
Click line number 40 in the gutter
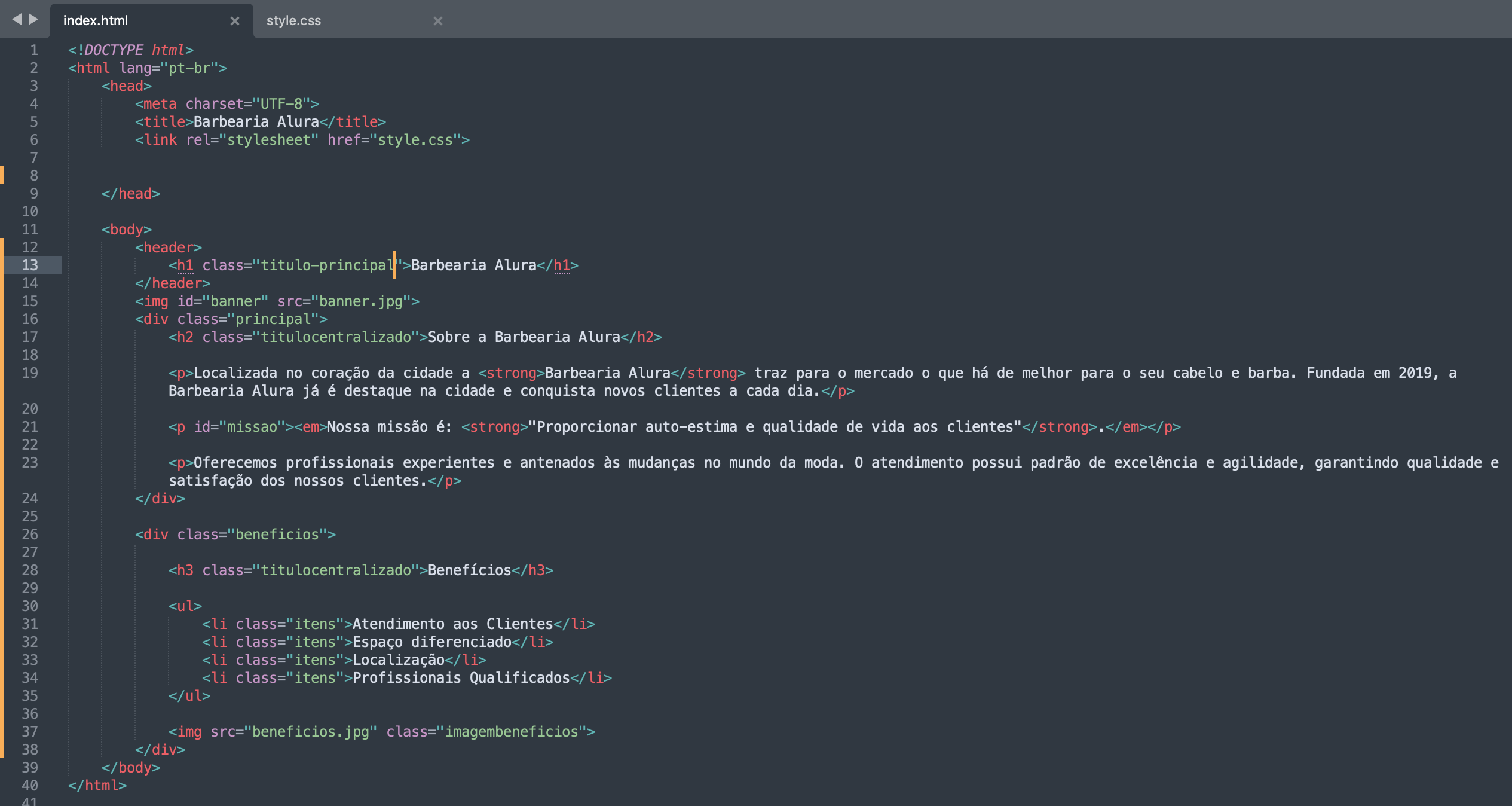coord(30,785)
